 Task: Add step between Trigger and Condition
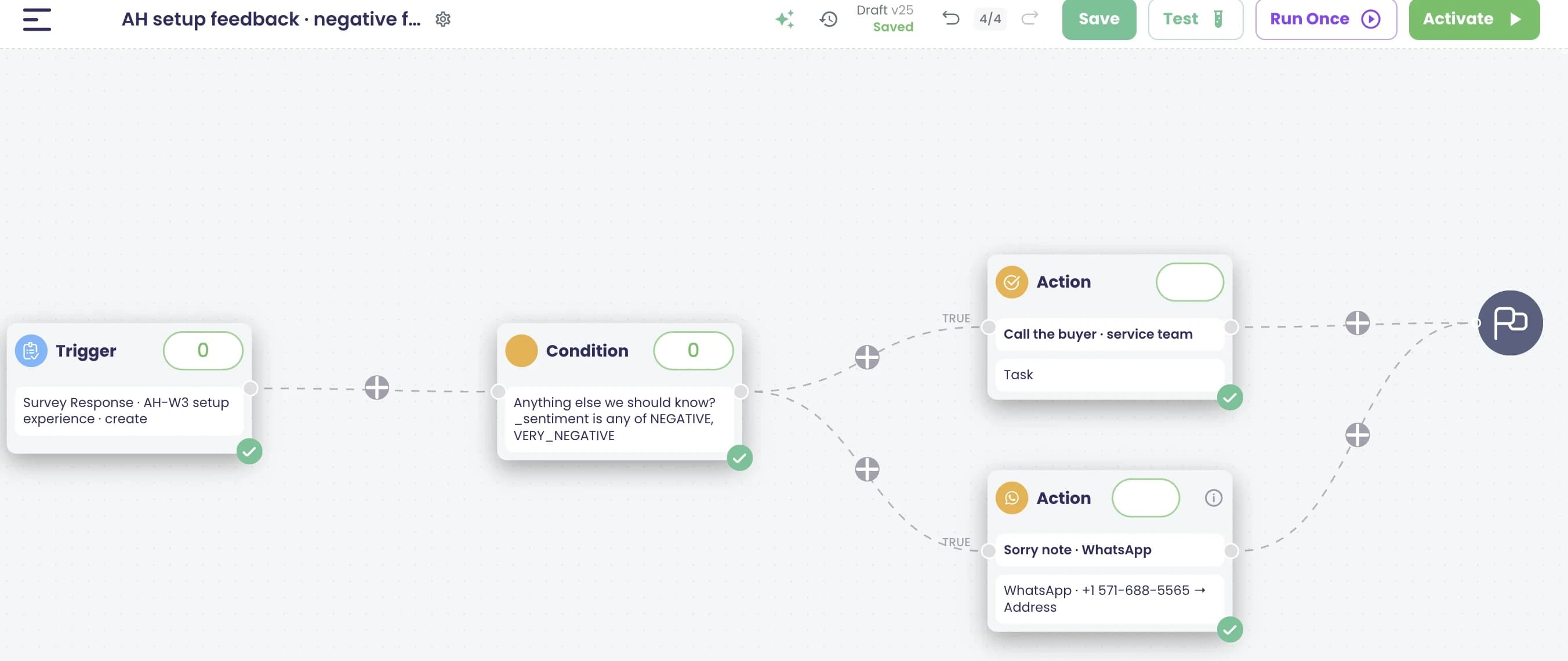377,388
